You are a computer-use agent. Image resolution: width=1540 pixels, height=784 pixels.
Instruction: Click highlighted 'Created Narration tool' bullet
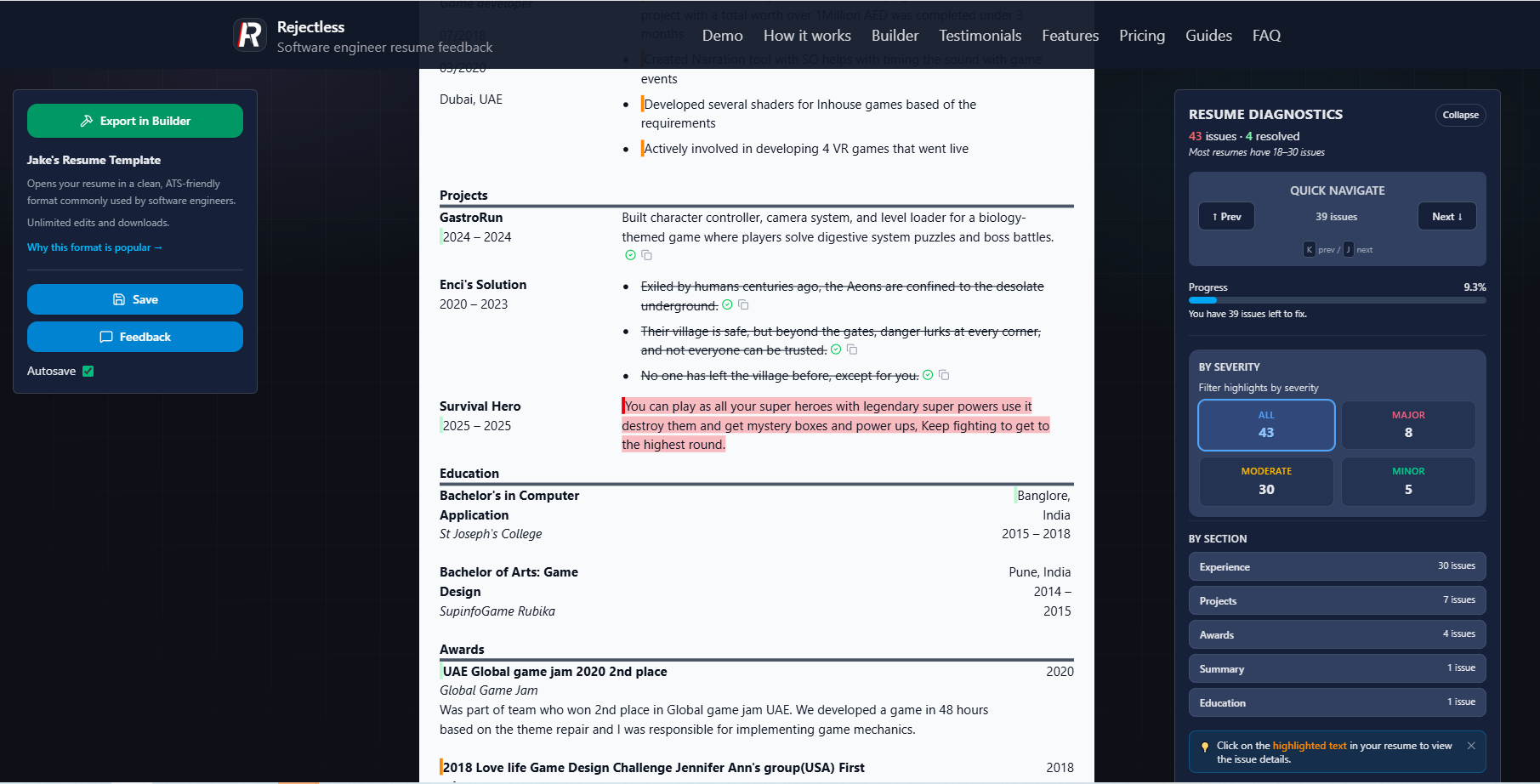[842, 69]
